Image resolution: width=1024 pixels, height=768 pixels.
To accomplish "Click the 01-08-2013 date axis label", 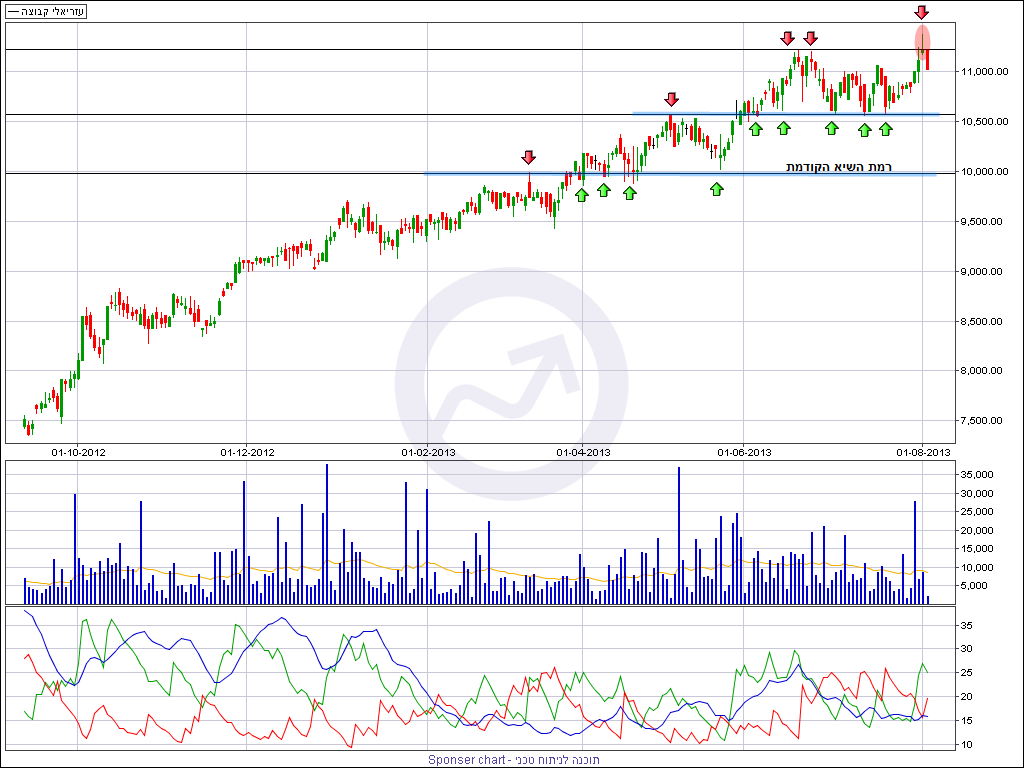I will [922, 452].
